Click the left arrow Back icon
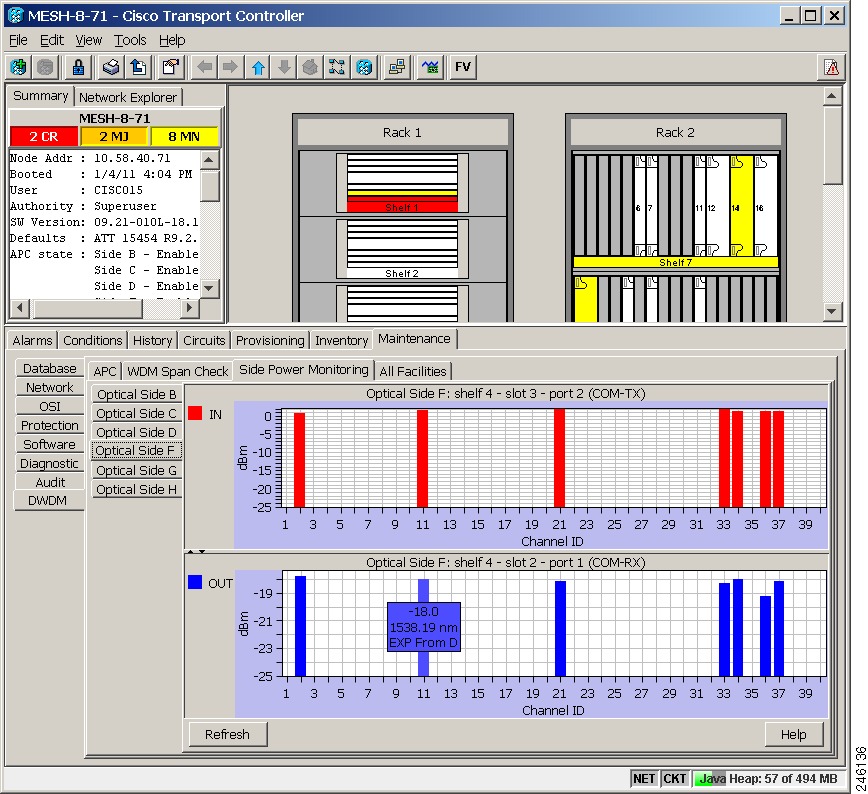Viewport: 868px width, 794px height. pyautogui.click(x=204, y=68)
